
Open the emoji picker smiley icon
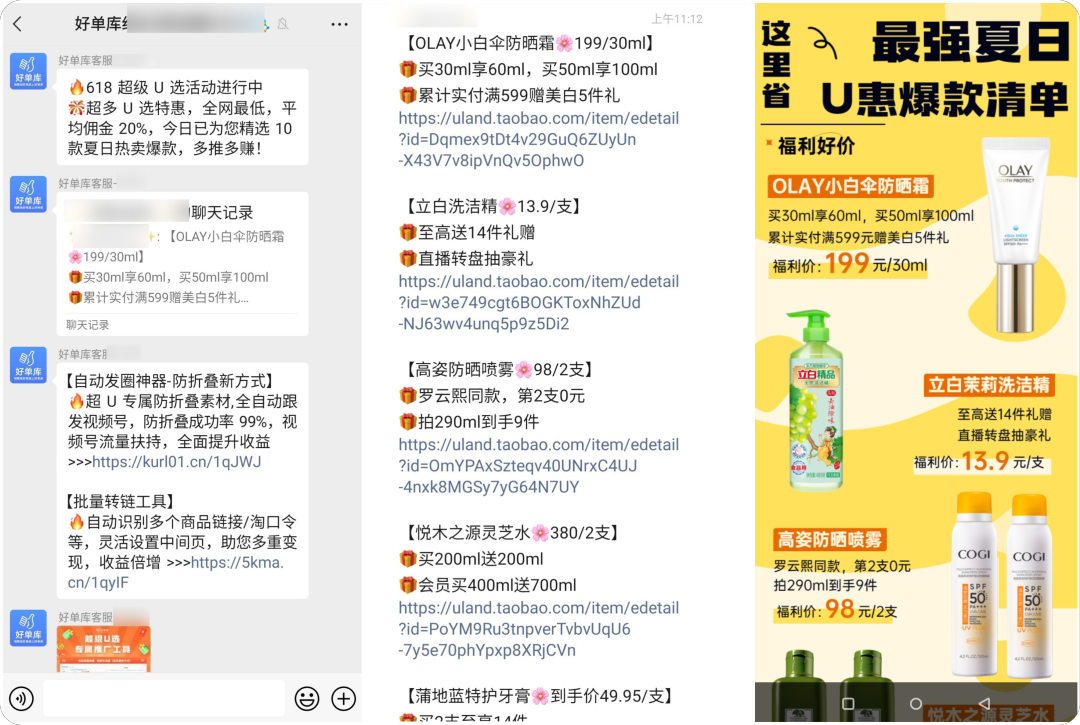tap(307, 699)
